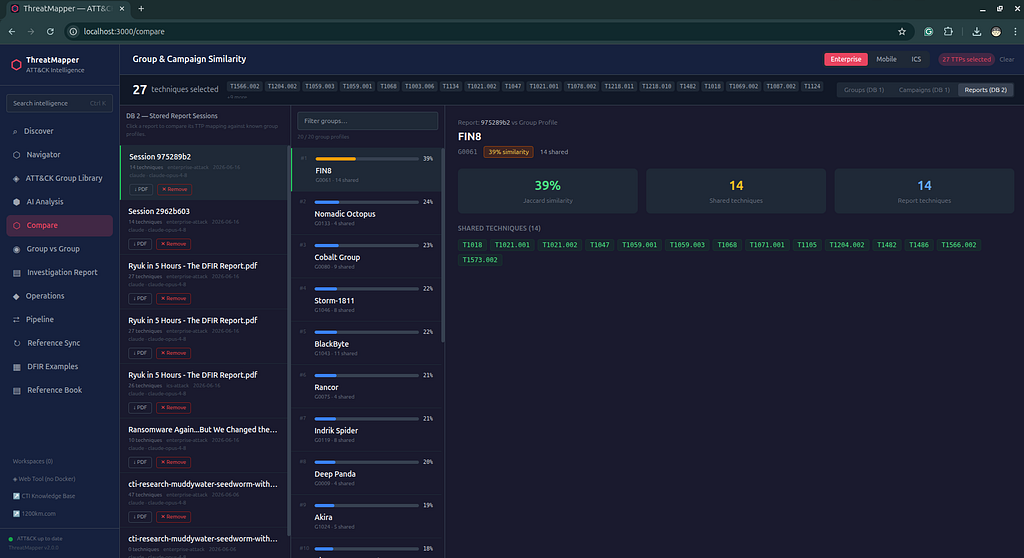Click the Search intelligence box
The height and width of the screenshot is (558, 1024).
pos(59,103)
